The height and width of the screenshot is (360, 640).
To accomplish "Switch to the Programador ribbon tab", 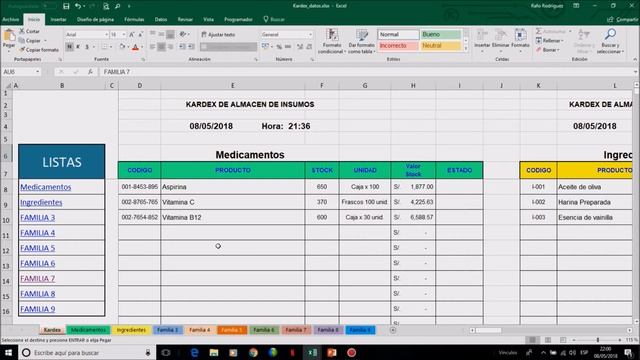I will 238,19.
